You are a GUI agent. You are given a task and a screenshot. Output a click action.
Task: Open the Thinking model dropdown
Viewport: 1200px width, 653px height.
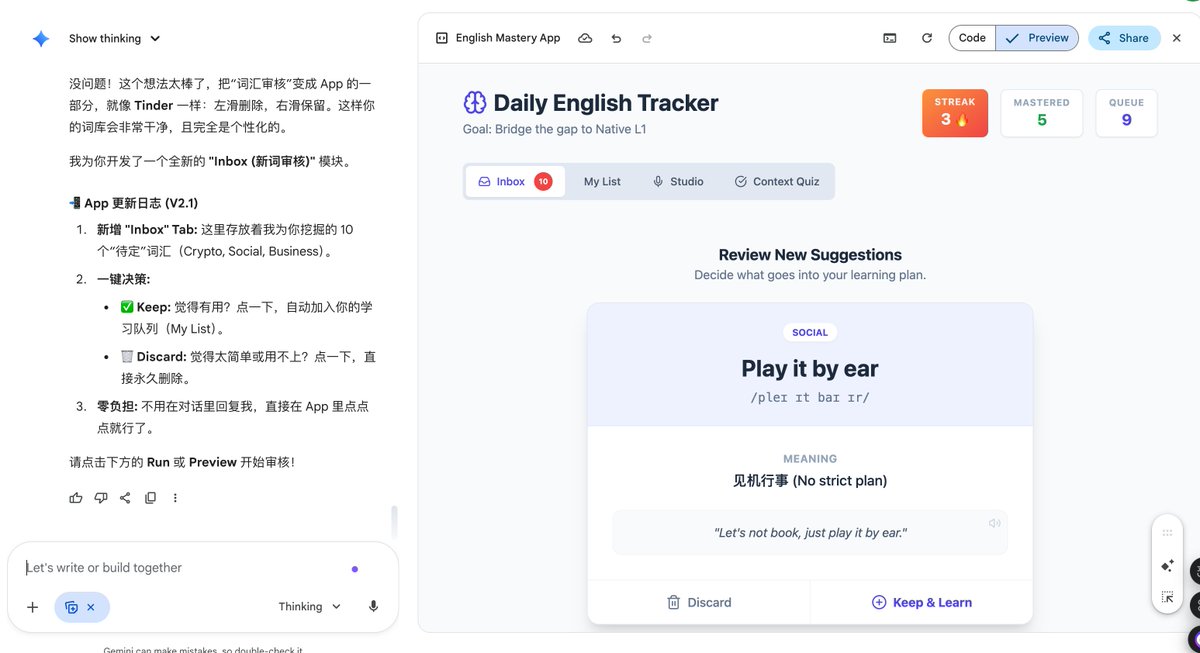[x=309, y=607]
